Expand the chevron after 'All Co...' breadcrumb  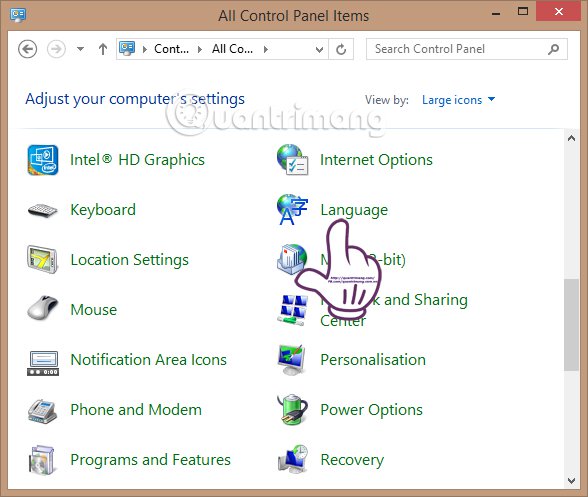click(x=266, y=49)
